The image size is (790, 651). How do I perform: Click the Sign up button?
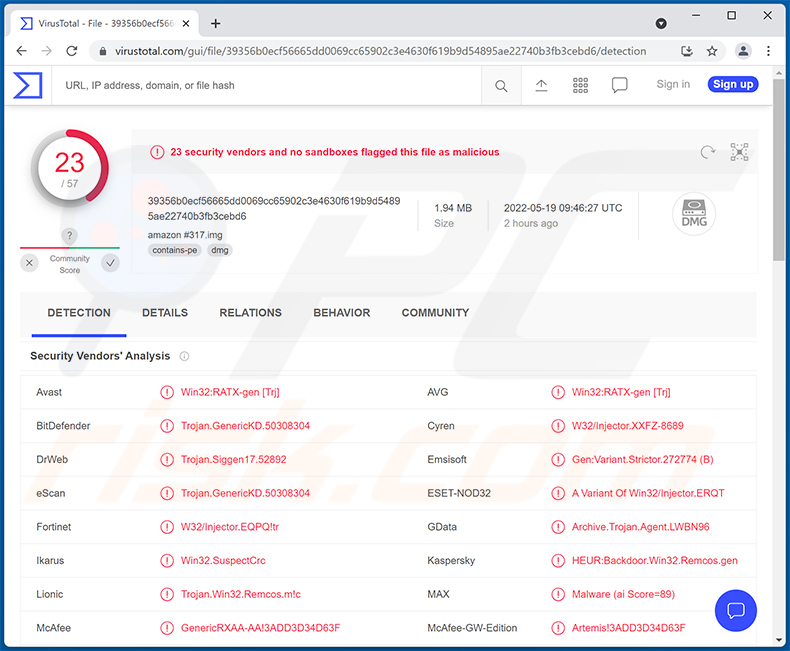[x=733, y=84]
